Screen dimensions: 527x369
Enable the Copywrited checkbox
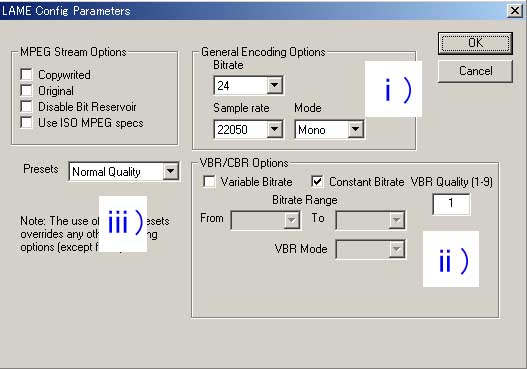[27, 74]
